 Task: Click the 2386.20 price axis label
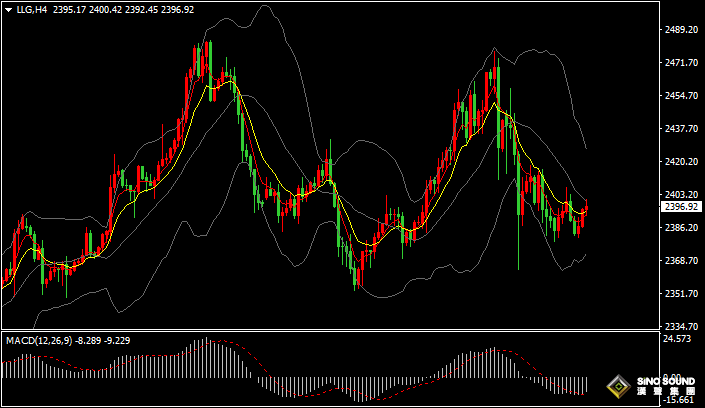point(680,228)
